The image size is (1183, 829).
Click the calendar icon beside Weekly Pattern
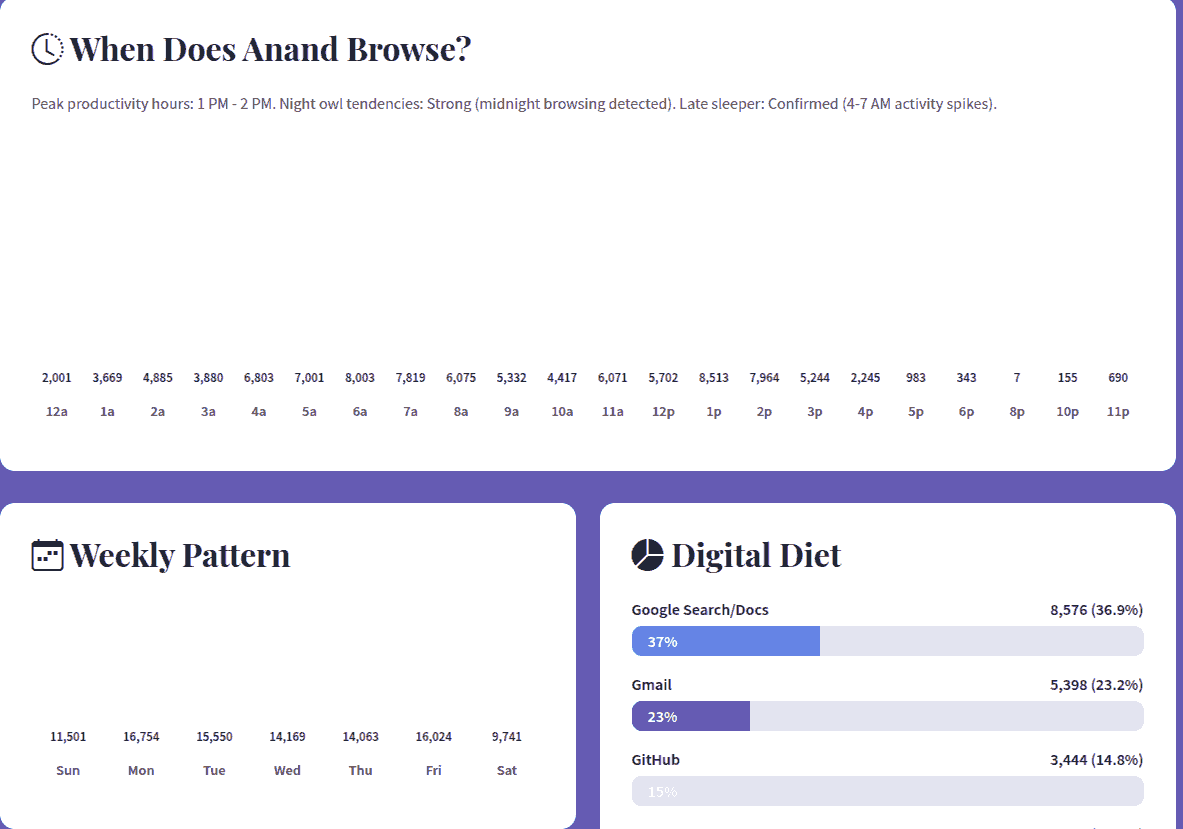coord(47,555)
